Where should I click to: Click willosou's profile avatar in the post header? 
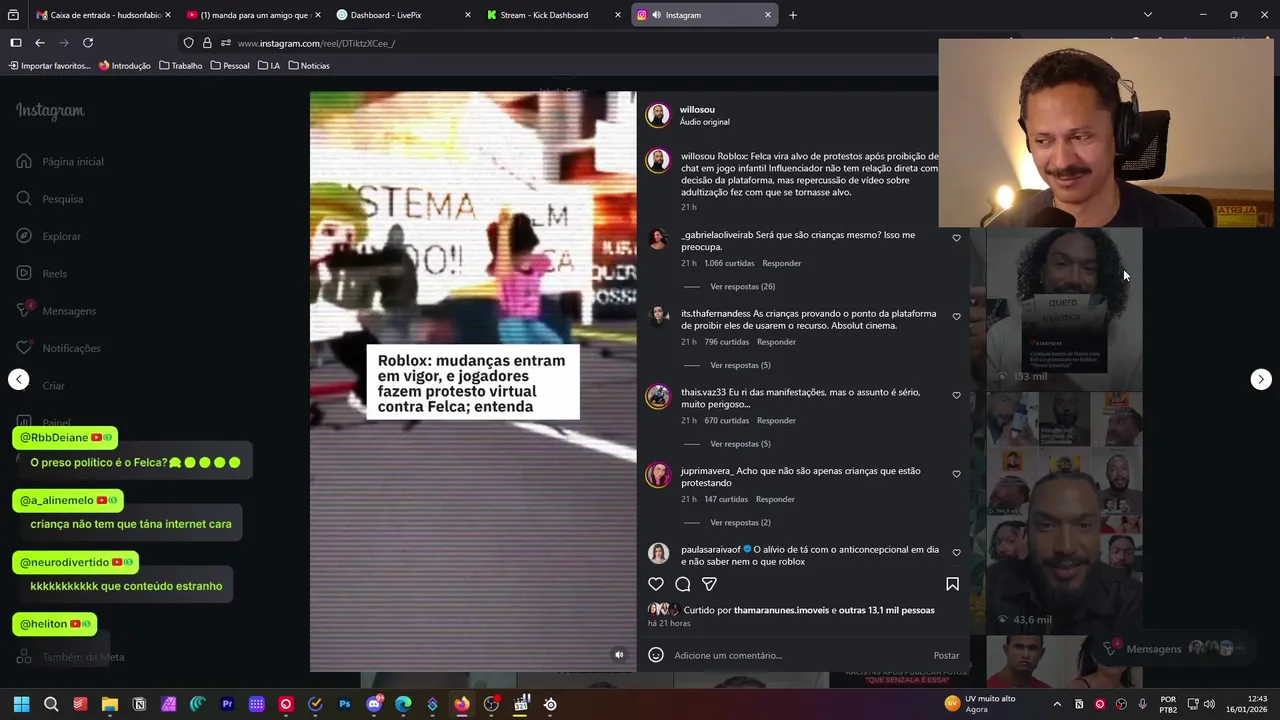pyautogui.click(x=658, y=115)
